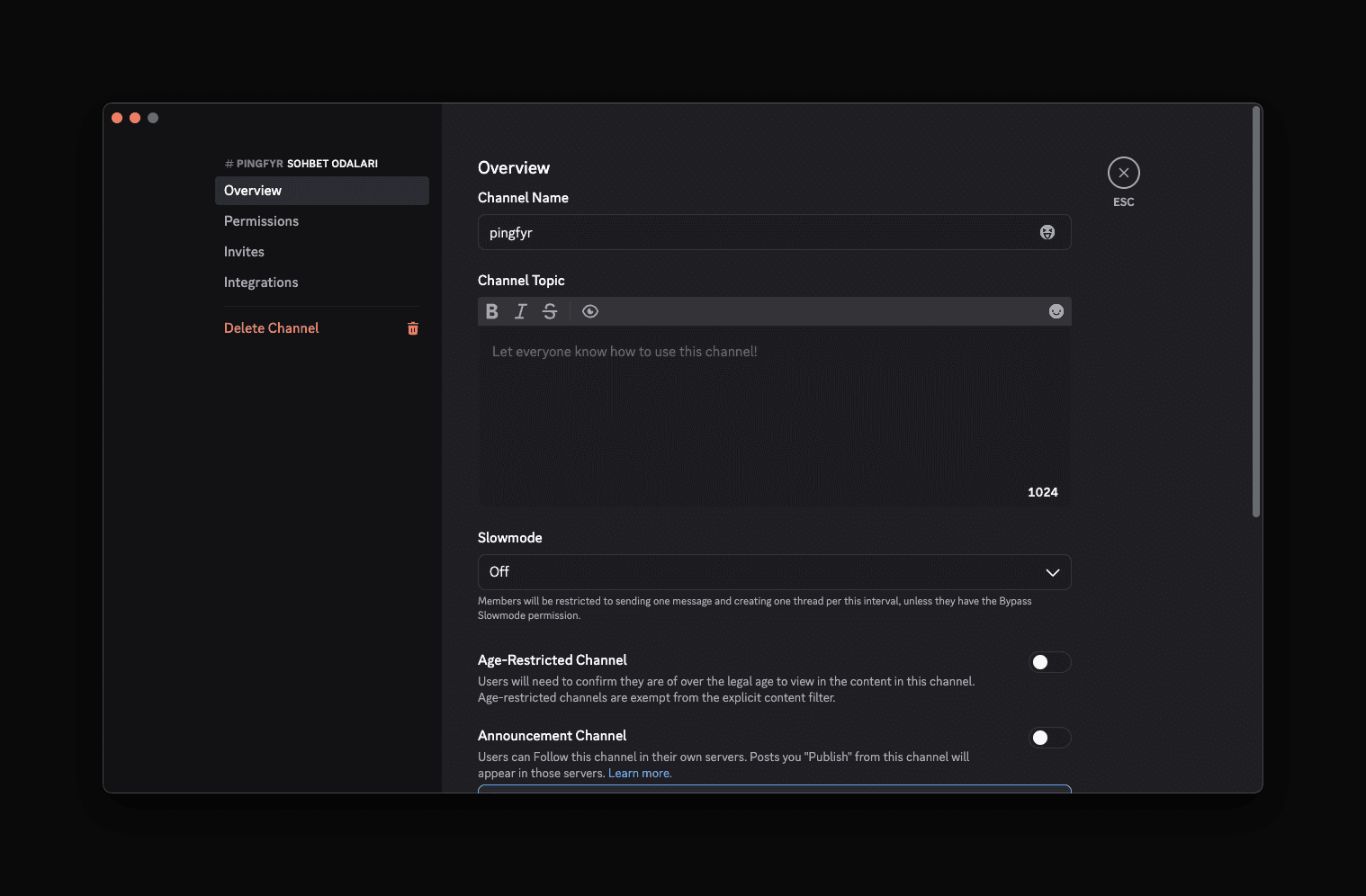The height and width of the screenshot is (896, 1366).
Task: Apply bold formatting in Channel Topic editor
Action: coord(491,311)
